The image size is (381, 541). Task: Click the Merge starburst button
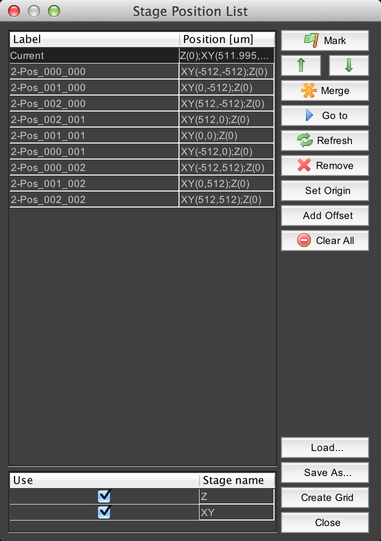tap(325, 90)
